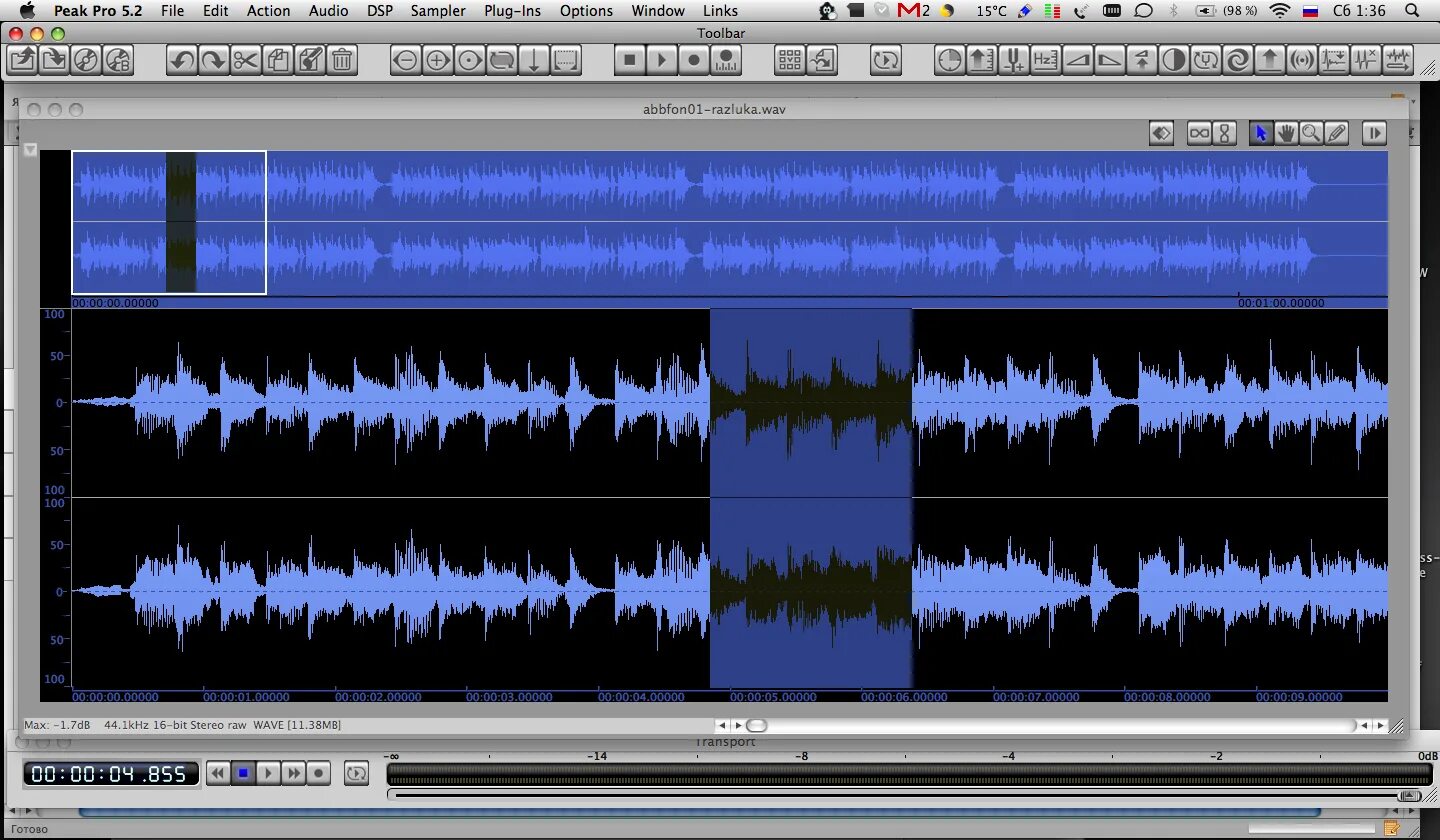The height and width of the screenshot is (840, 1440).
Task: Toggle horizontal lock infinity icon
Action: coord(1199,133)
